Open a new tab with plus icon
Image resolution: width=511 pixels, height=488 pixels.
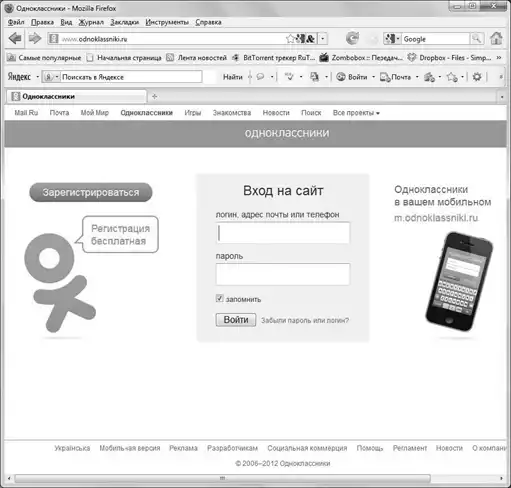pyautogui.click(x=154, y=97)
